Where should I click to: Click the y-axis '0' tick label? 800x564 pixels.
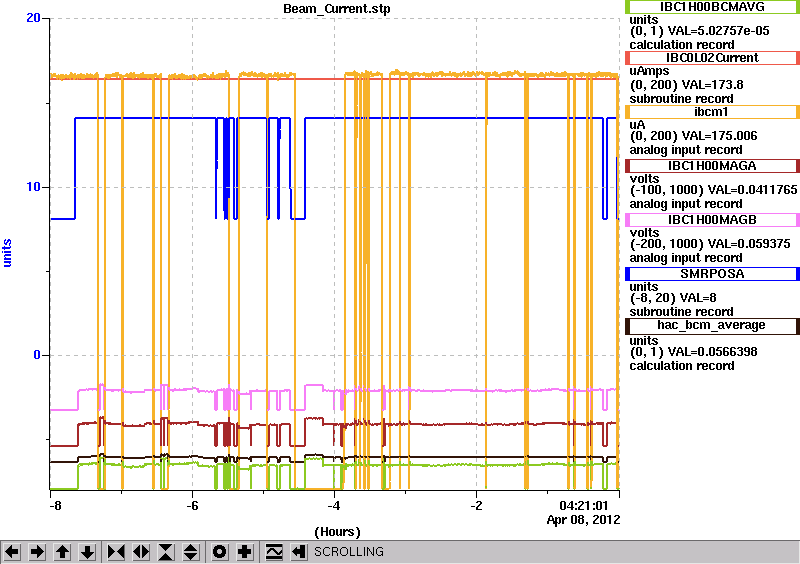pos(37,355)
